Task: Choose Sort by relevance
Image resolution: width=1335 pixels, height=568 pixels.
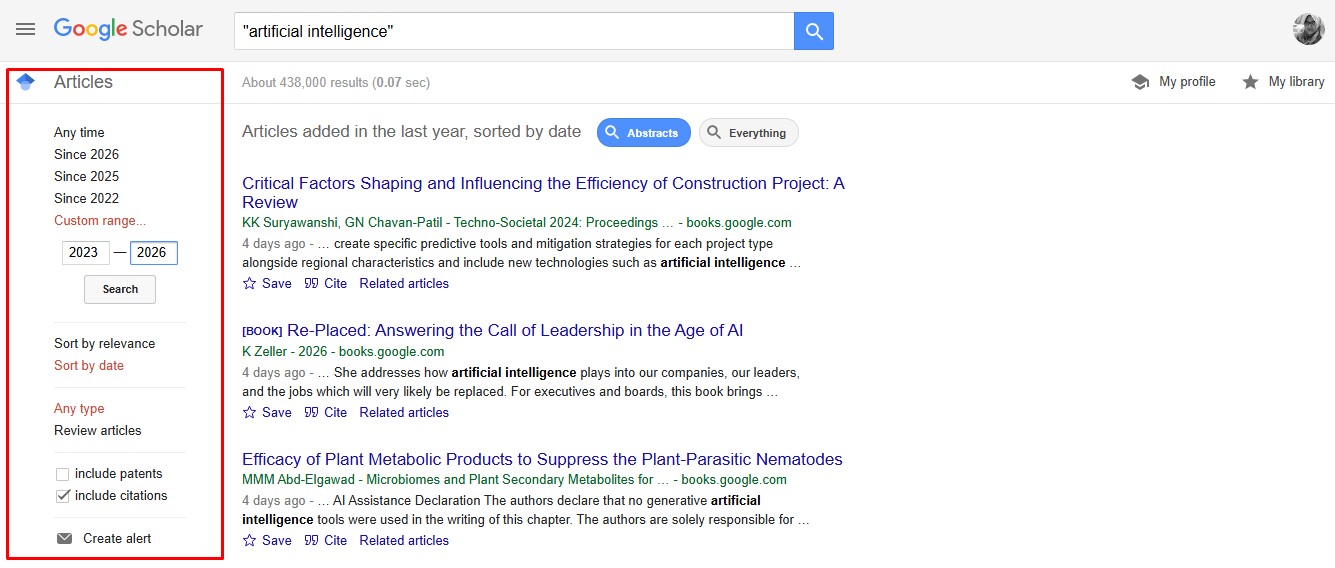Action: [105, 344]
